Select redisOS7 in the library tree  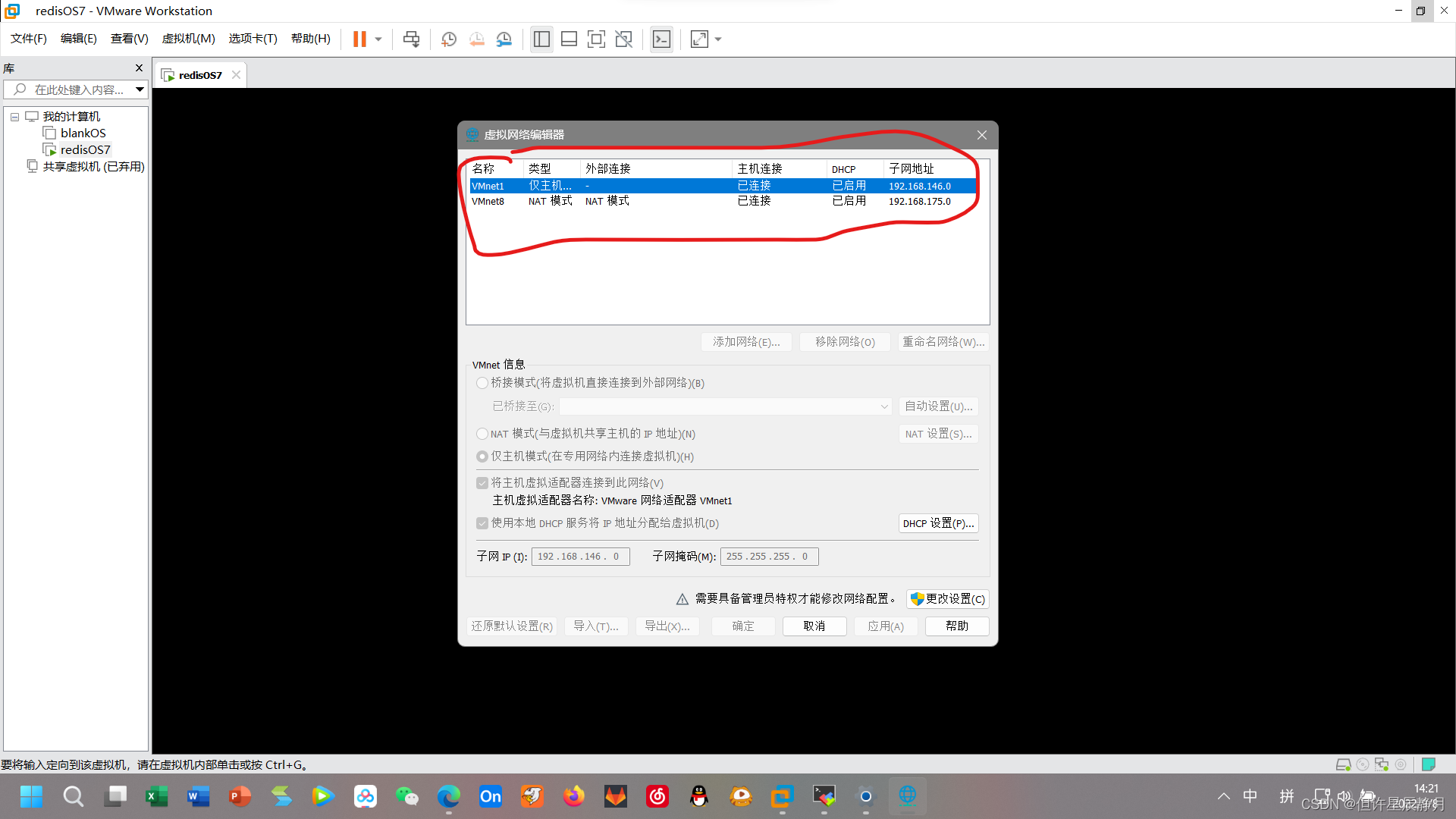[85, 149]
